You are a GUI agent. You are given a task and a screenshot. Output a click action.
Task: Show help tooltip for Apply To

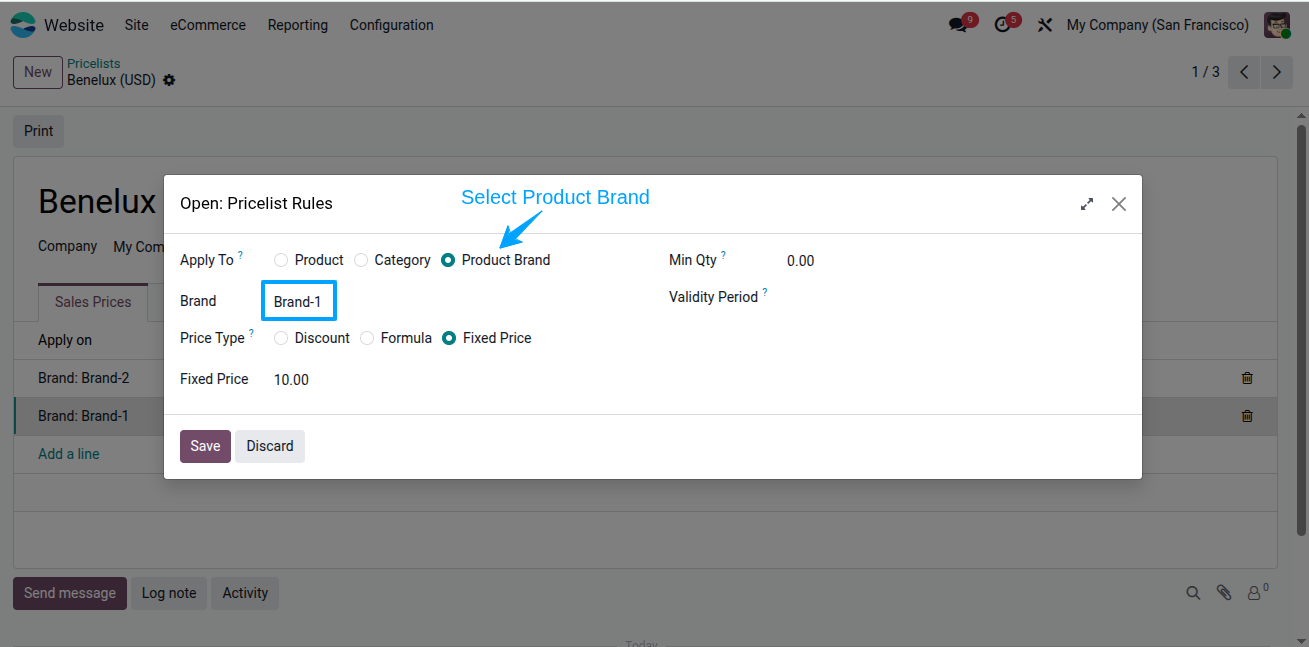tap(241, 256)
